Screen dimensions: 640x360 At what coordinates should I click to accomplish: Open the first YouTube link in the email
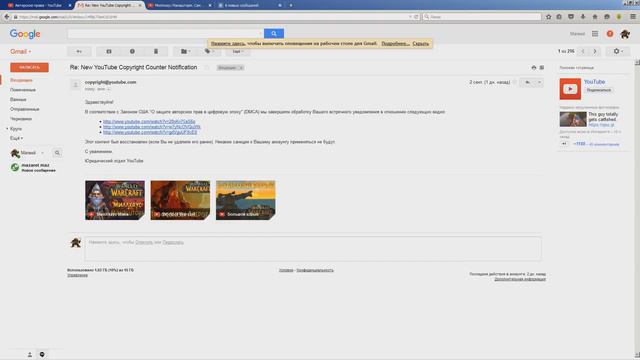pyautogui.click(x=149, y=122)
